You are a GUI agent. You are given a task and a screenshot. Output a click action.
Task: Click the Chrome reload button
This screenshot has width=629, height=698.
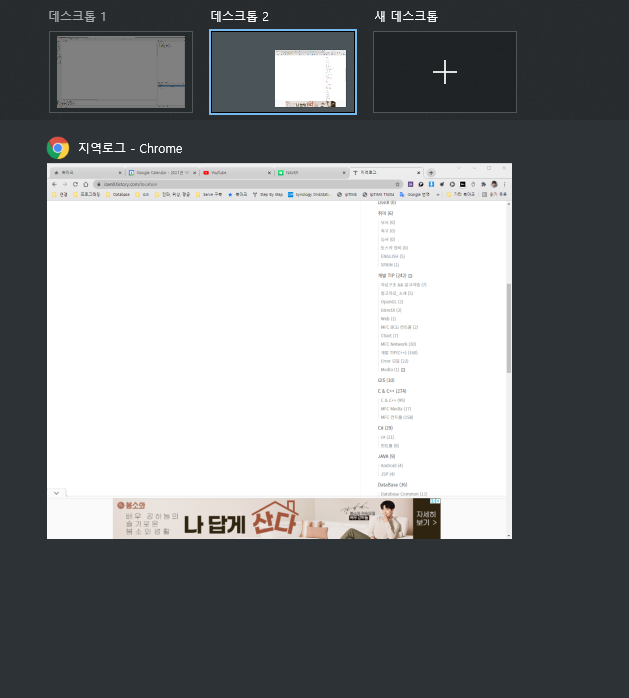point(75,184)
